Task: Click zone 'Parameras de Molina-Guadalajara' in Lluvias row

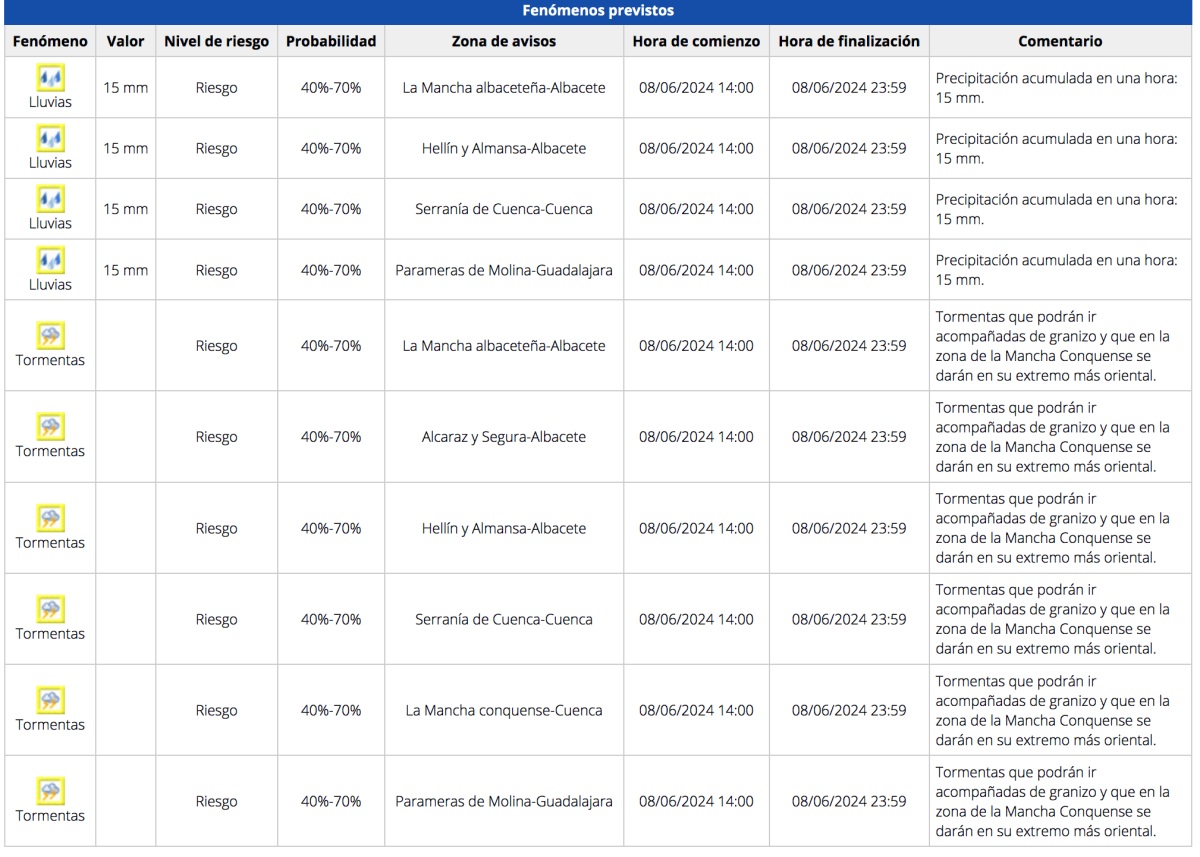Action: (504, 270)
